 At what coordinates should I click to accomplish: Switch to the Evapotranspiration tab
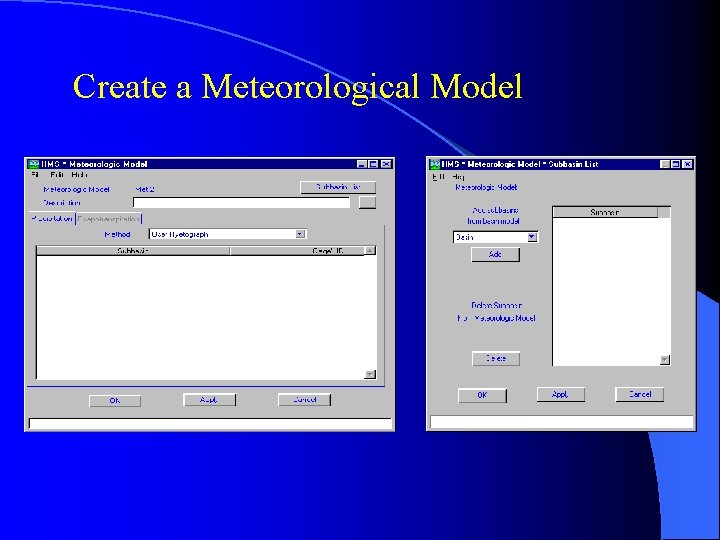[109, 219]
